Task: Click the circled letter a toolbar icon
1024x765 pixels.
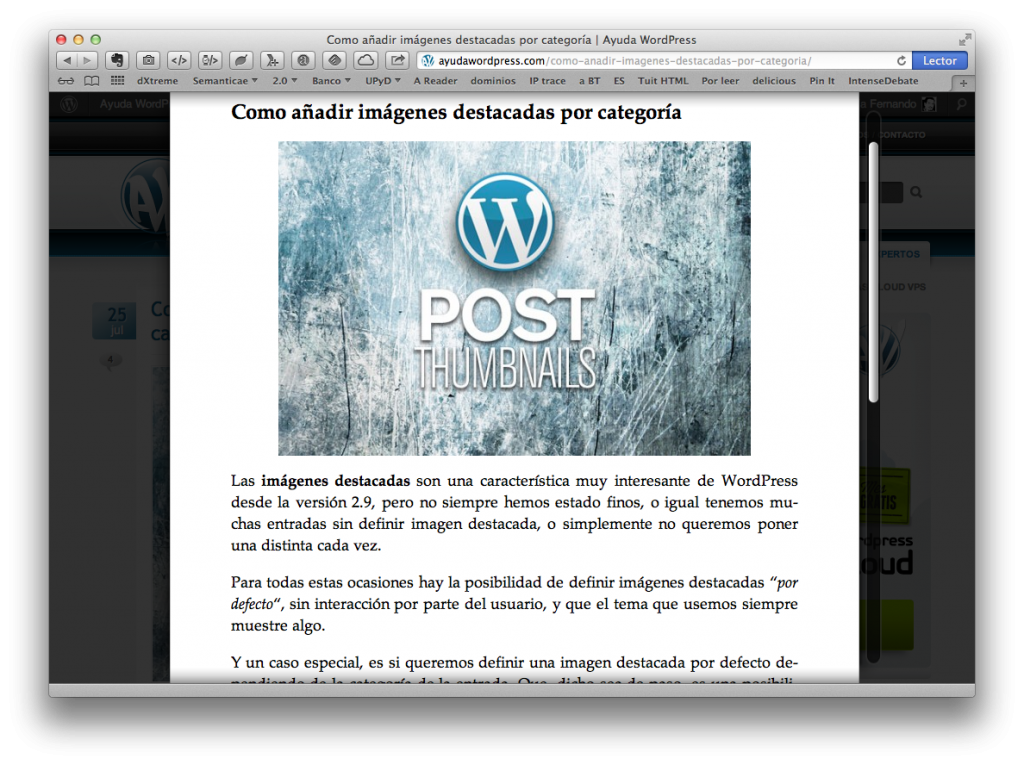Action: (303, 61)
